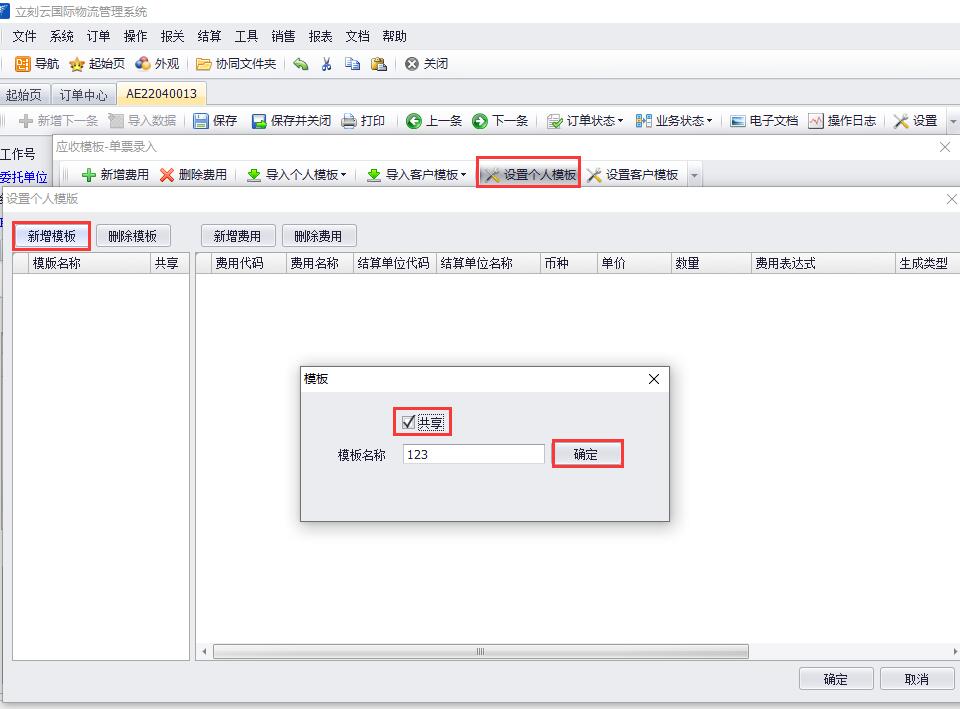Switch to the 订单中心 tab
960x709 pixels.
84,95
